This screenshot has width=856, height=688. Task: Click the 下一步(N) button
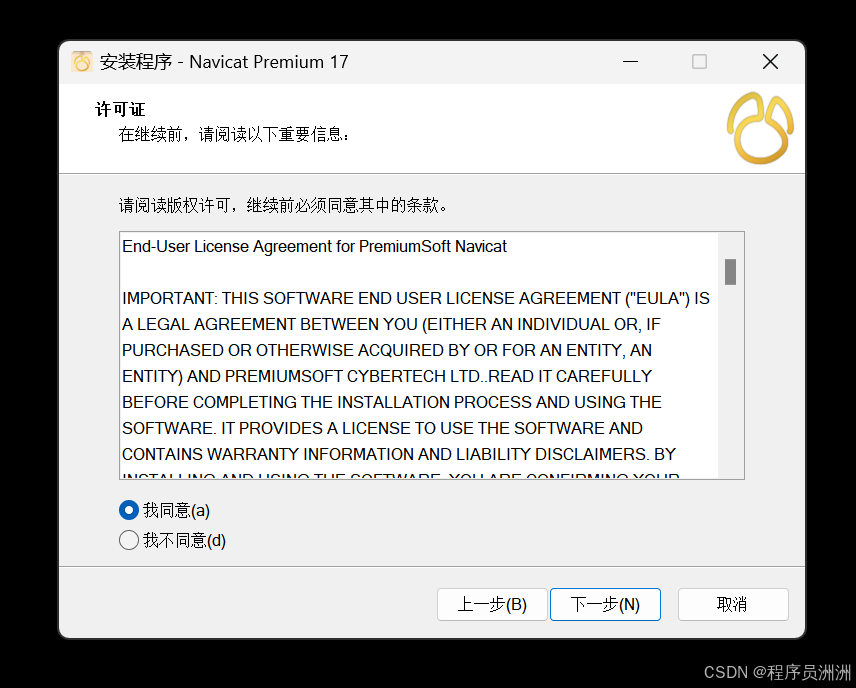pyautogui.click(x=605, y=604)
